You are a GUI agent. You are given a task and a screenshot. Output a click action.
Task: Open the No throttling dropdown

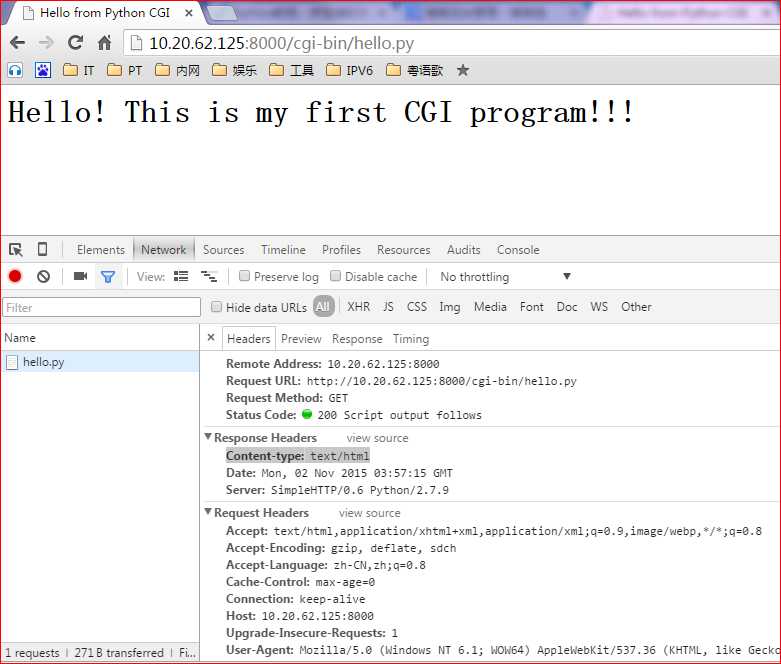pyautogui.click(x=505, y=276)
